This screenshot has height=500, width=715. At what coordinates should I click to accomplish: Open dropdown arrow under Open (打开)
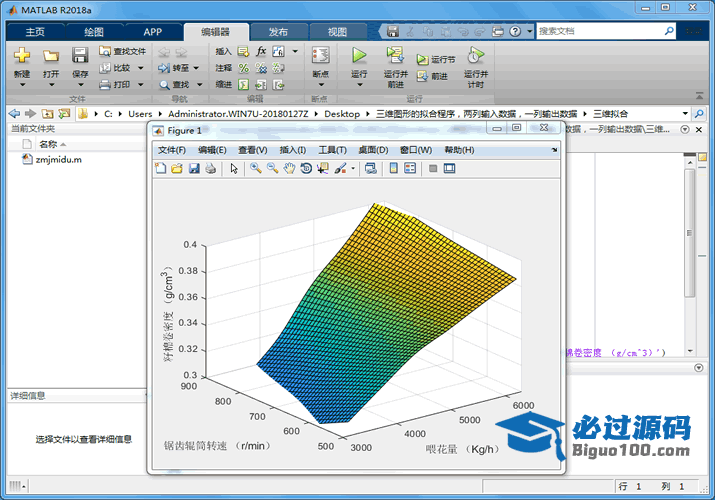51,85
